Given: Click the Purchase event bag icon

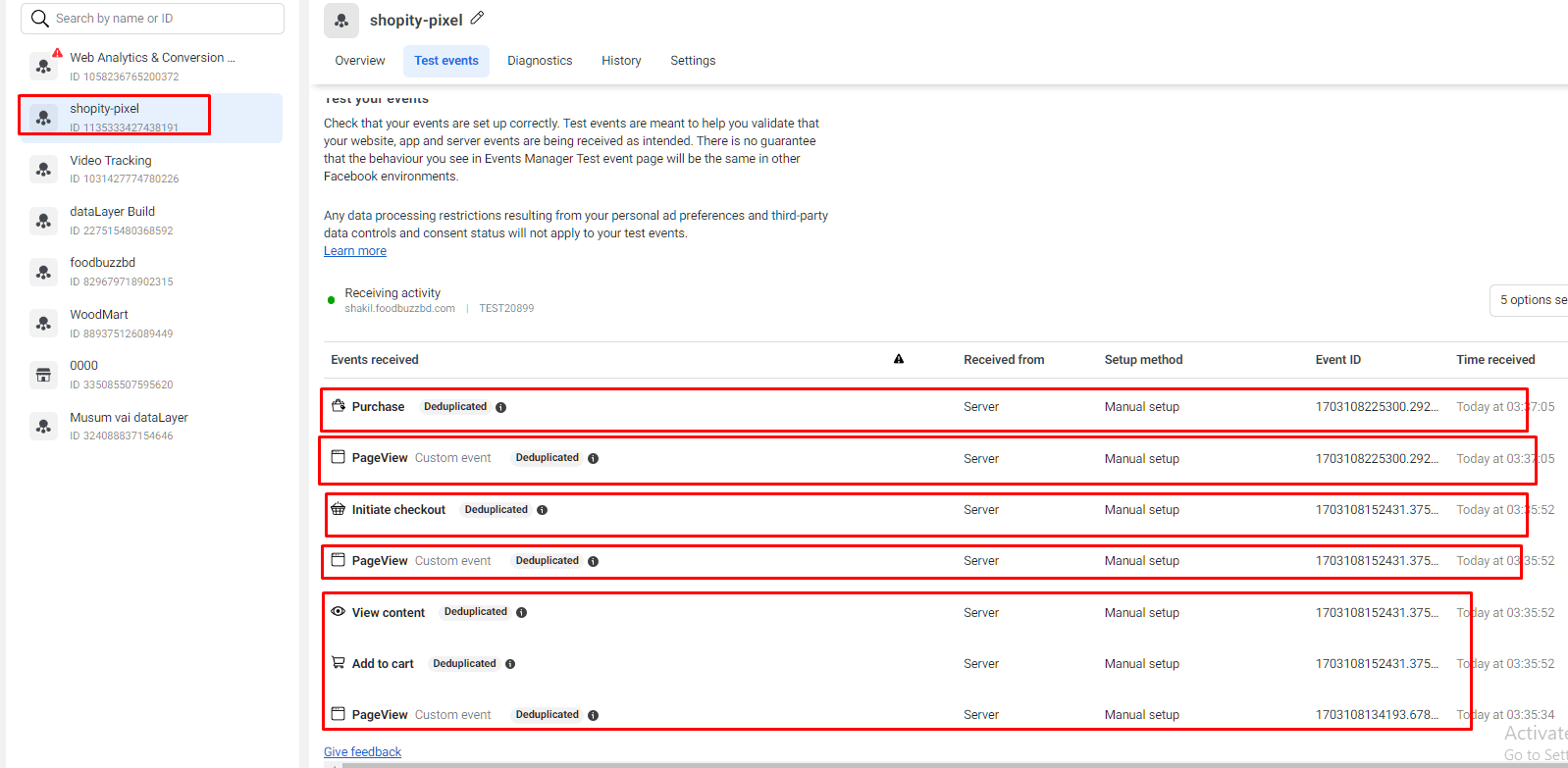Looking at the screenshot, I should [x=338, y=406].
